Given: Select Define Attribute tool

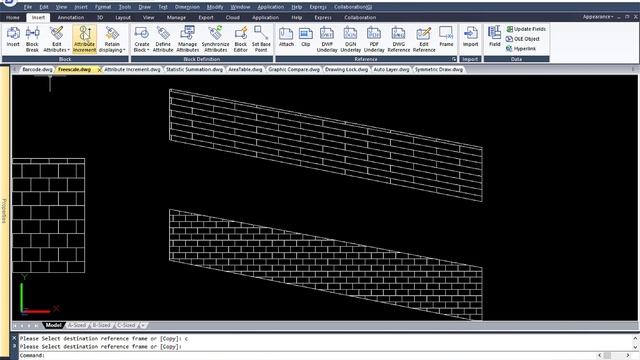Looking at the screenshot, I should (163, 39).
